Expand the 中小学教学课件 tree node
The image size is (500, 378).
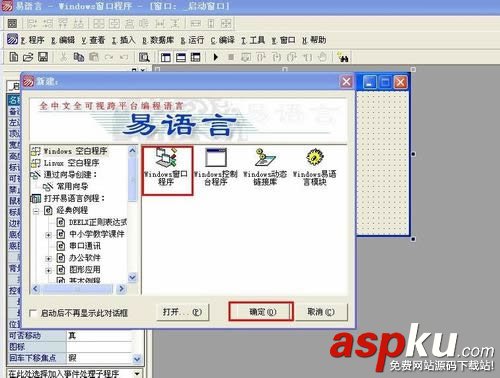tap(48, 235)
